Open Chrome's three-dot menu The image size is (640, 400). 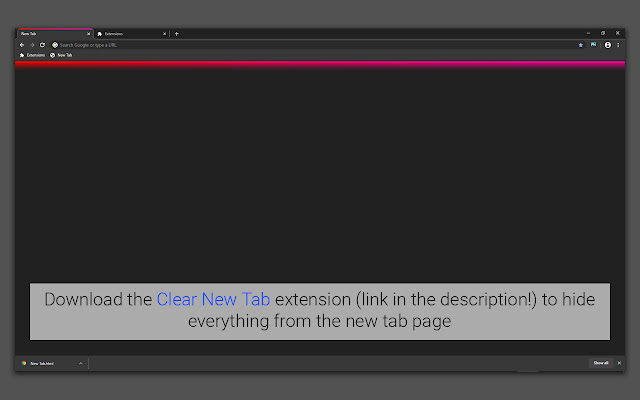(x=618, y=45)
